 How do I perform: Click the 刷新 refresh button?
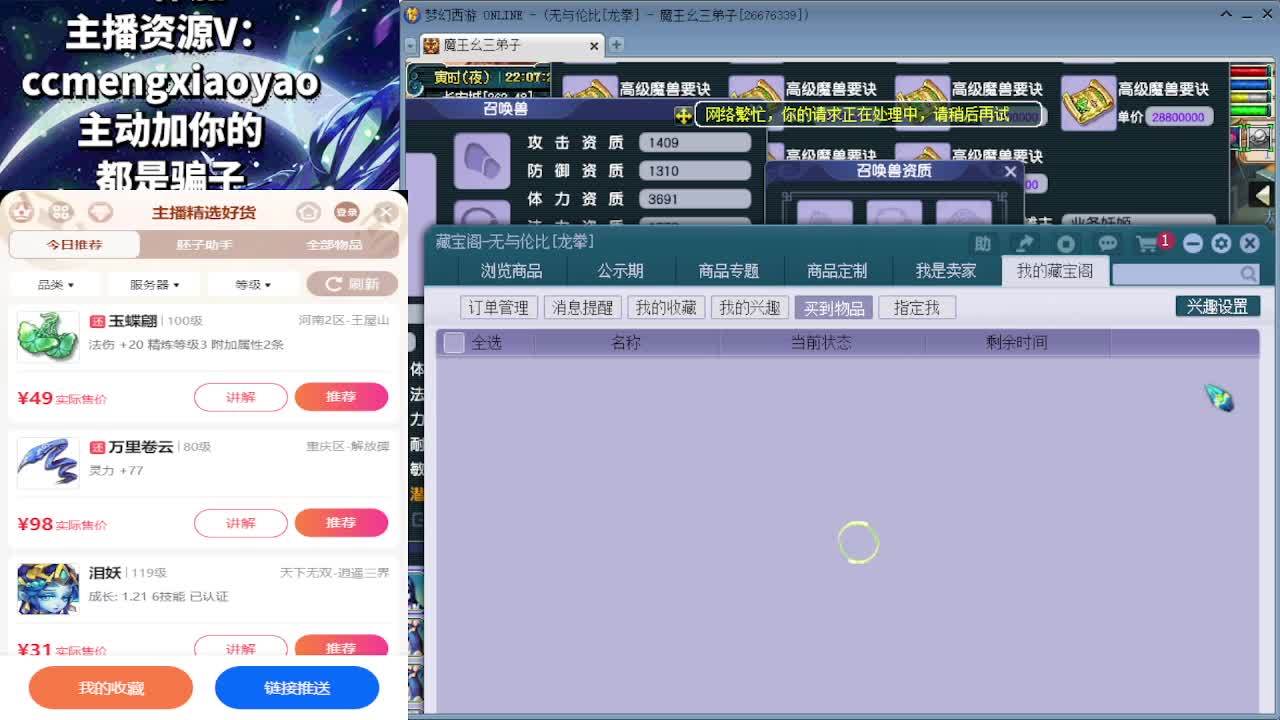352,284
